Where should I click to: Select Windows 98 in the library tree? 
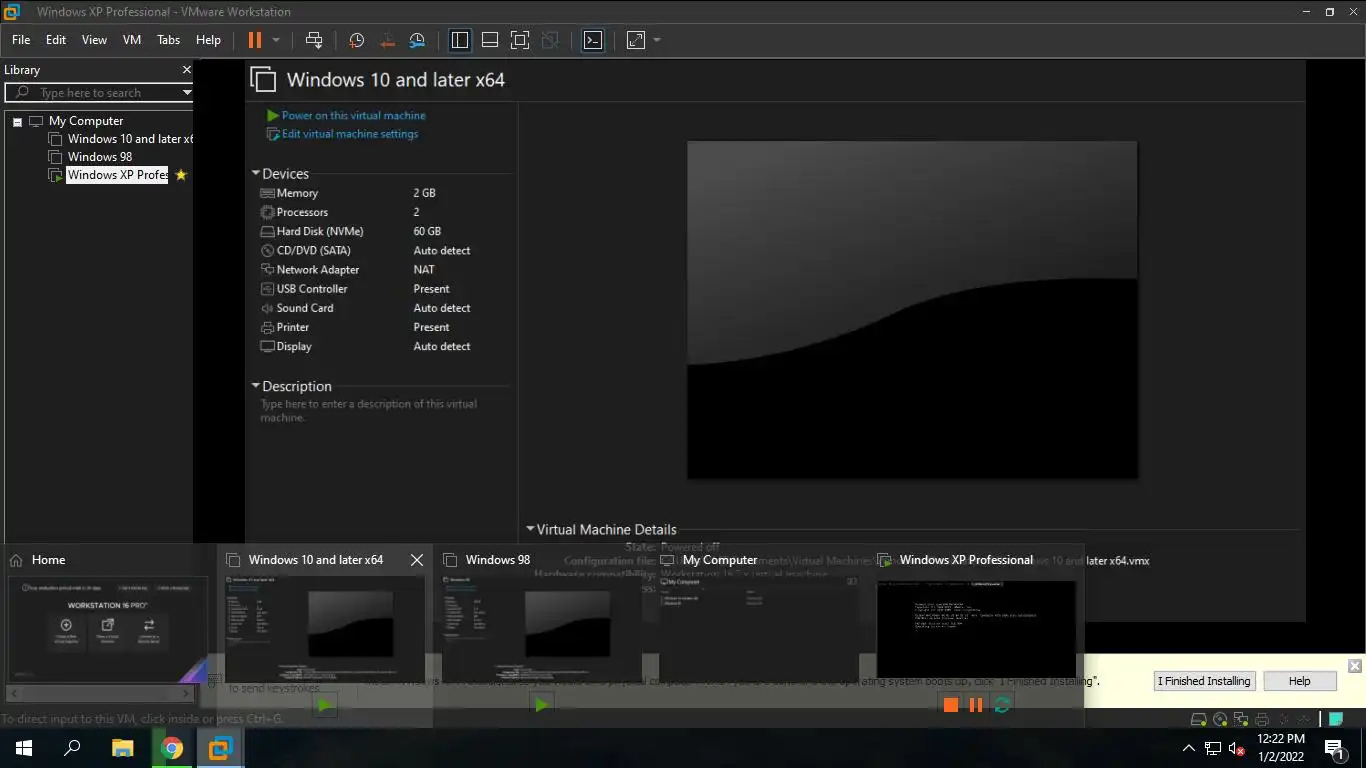(100, 157)
